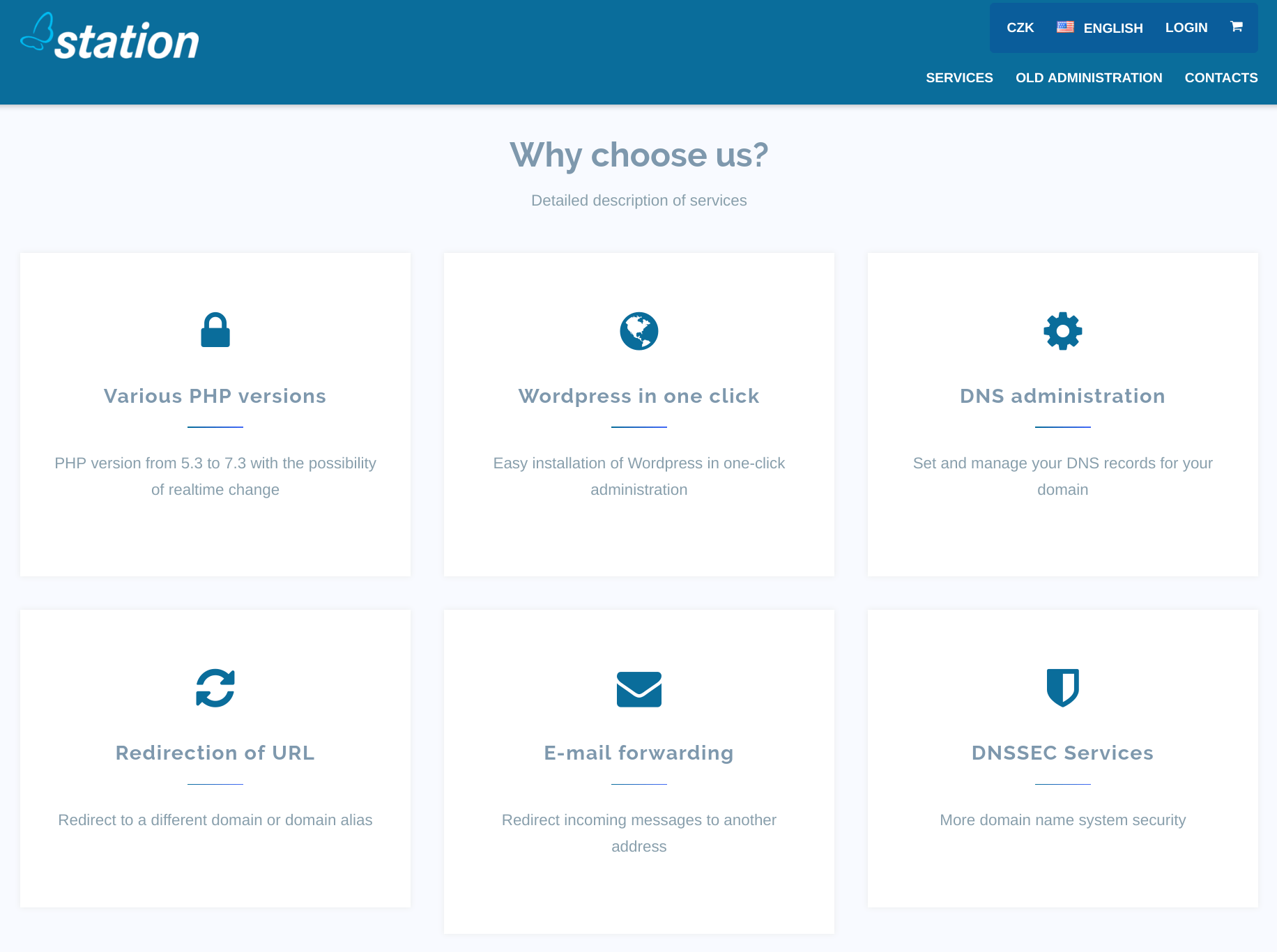Click the globe icon for Wordpress
This screenshot has width=1277, height=952.
639,331
